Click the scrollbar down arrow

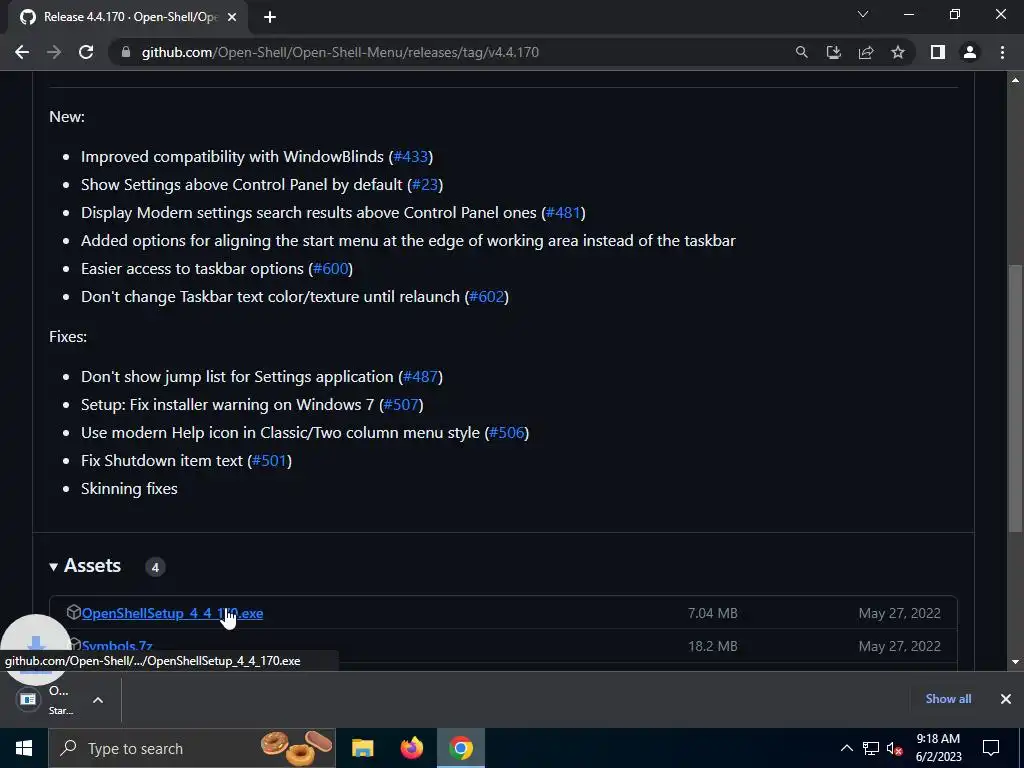[1015, 662]
